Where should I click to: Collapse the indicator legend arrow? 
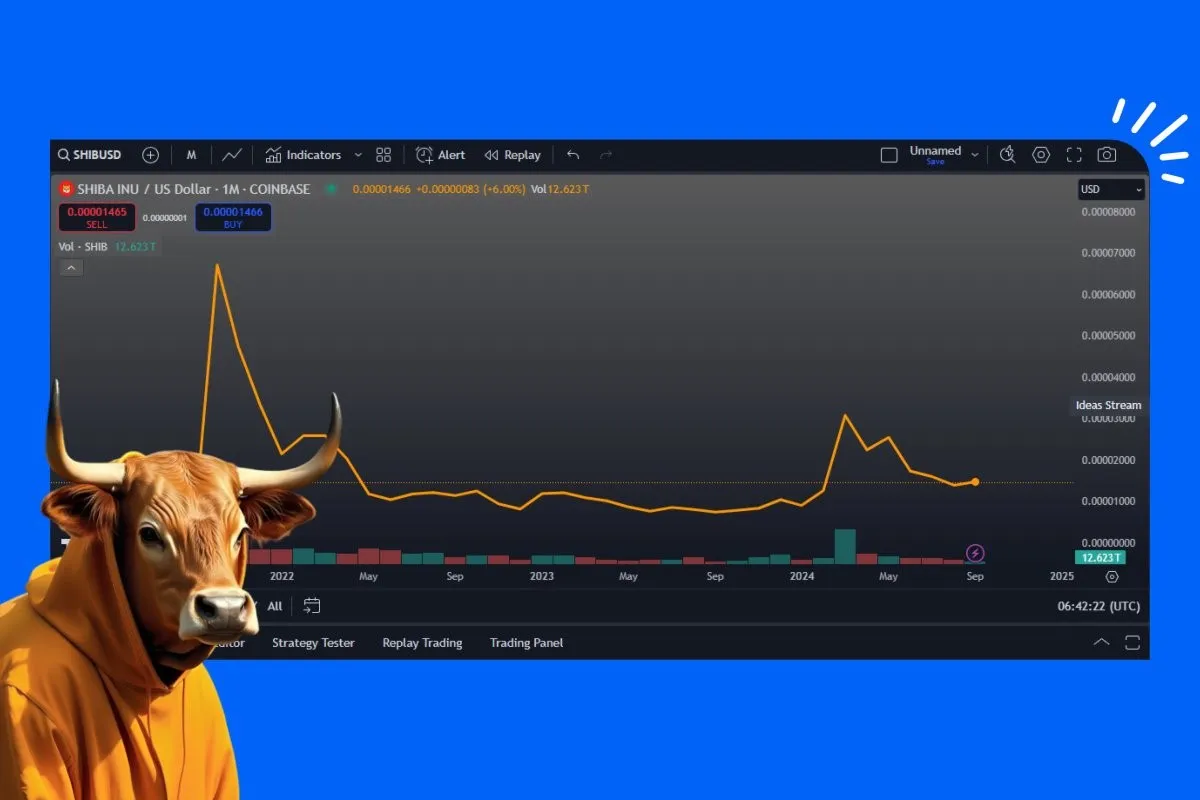70,268
